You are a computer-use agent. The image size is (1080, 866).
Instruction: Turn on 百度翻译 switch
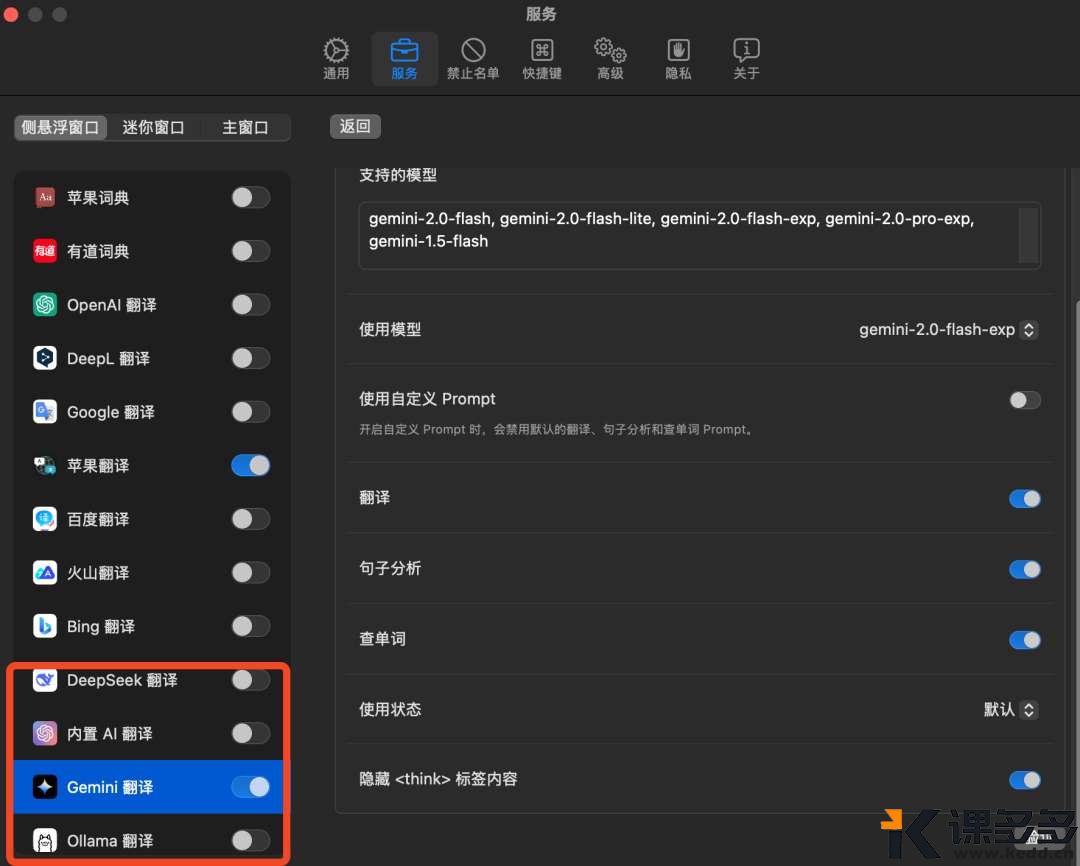pyautogui.click(x=251, y=519)
